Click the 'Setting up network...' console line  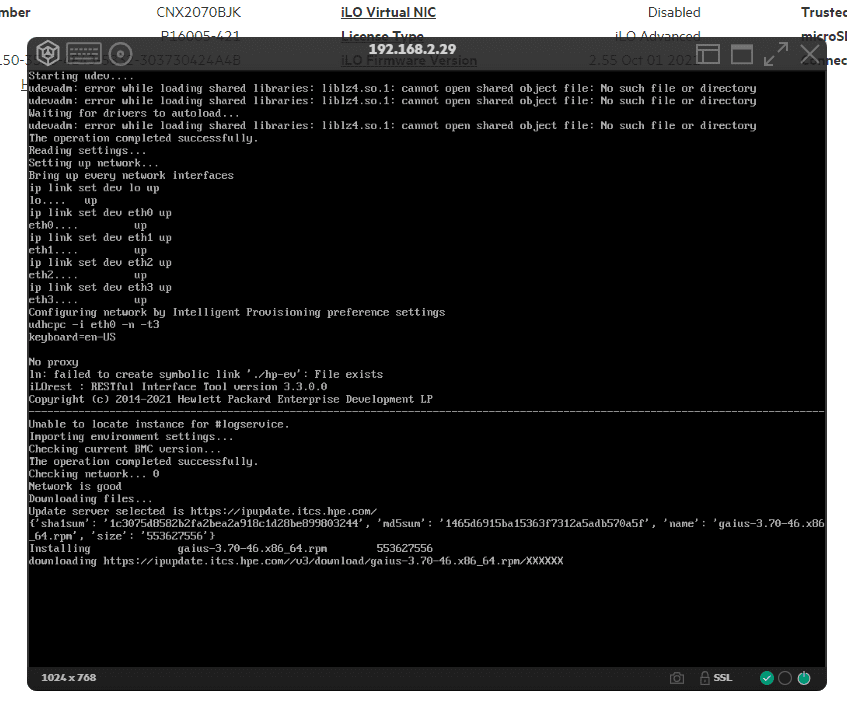coord(93,163)
